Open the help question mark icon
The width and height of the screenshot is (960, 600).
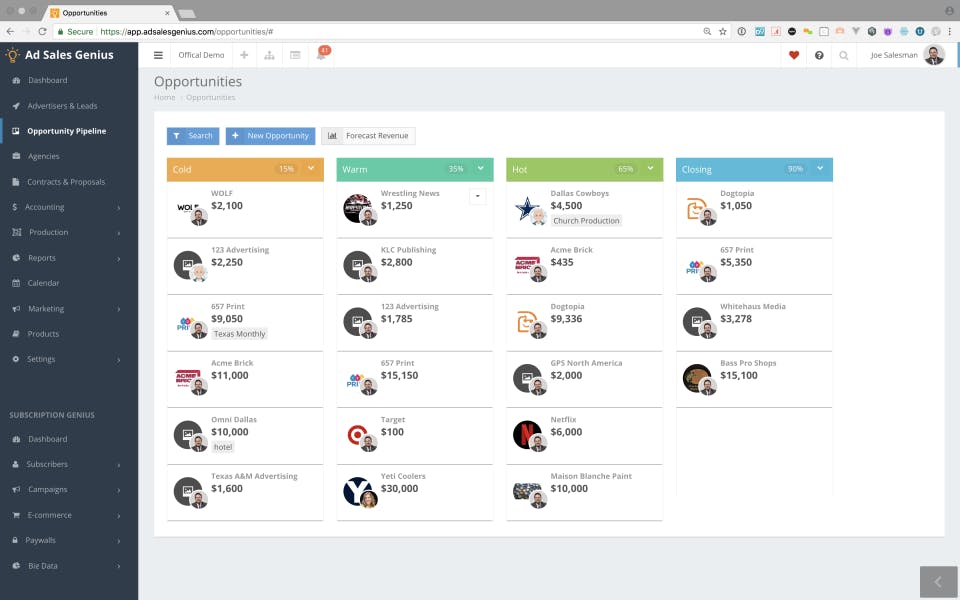coord(819,55)
